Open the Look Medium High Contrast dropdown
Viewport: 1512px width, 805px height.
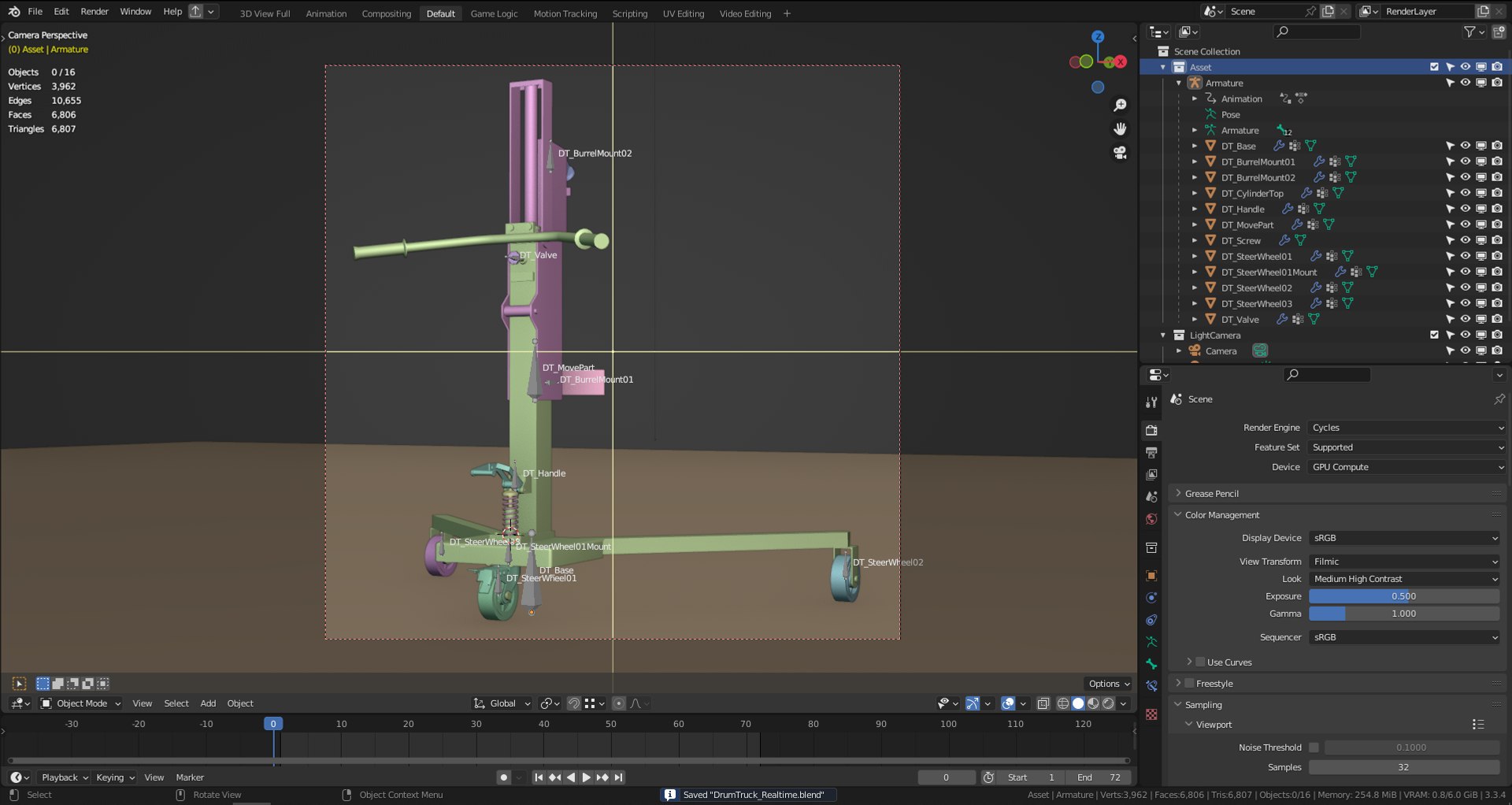click(1404, 579)
